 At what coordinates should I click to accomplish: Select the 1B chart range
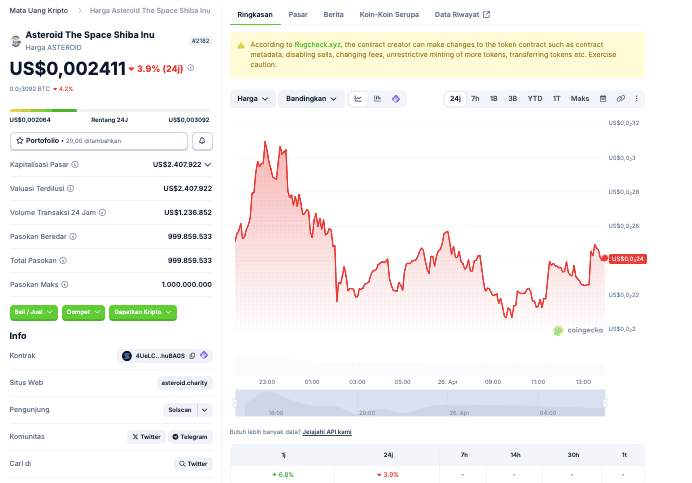[494, 98]
